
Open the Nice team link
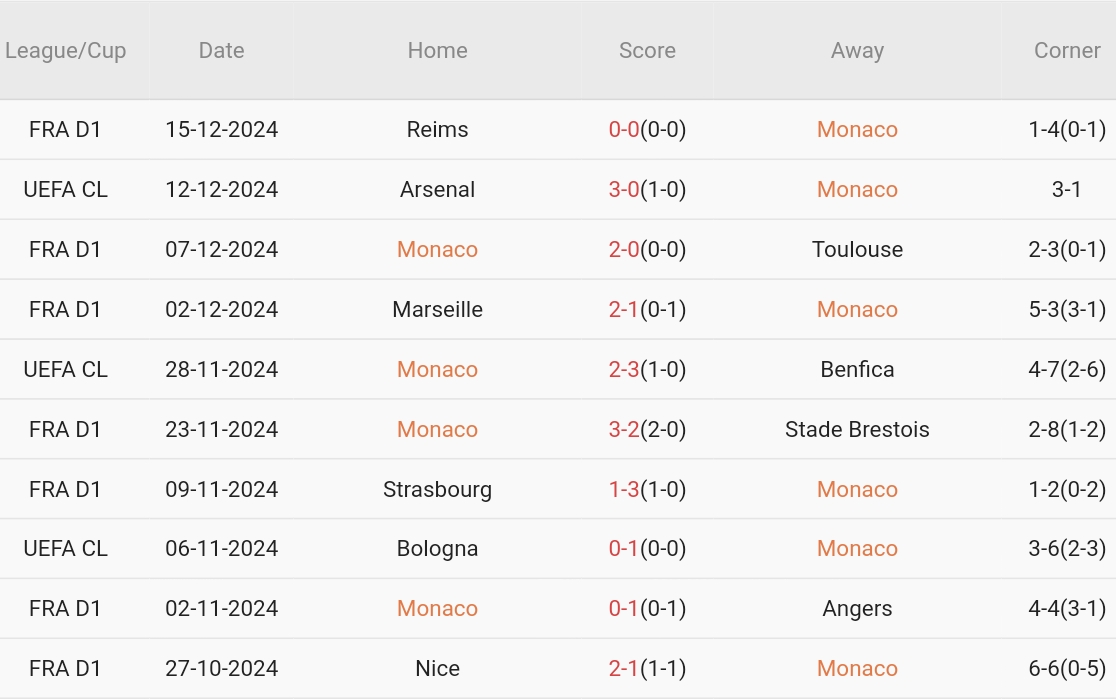pyautogui.click(x=437, y=669)
